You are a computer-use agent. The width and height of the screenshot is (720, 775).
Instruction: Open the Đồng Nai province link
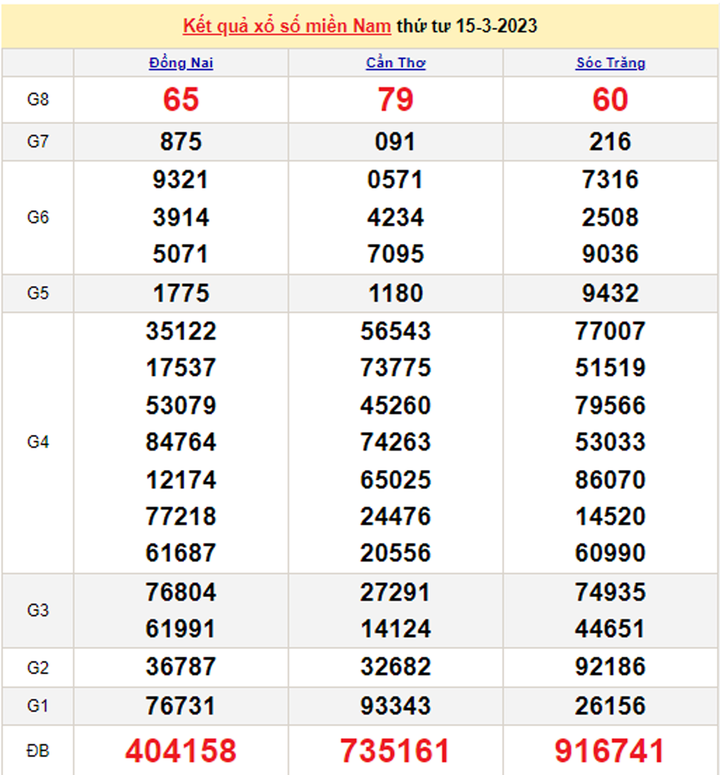pyautogui.click(x=181, y=63)
